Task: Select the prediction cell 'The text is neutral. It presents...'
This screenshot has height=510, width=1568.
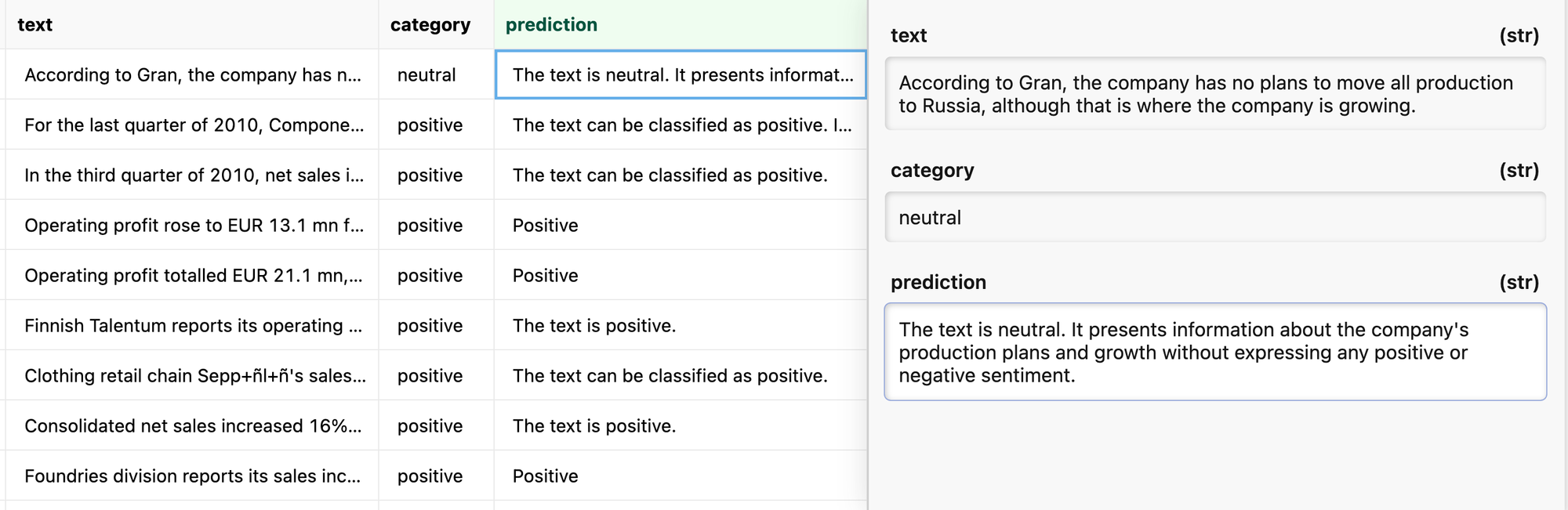Action: pos(681,75)
